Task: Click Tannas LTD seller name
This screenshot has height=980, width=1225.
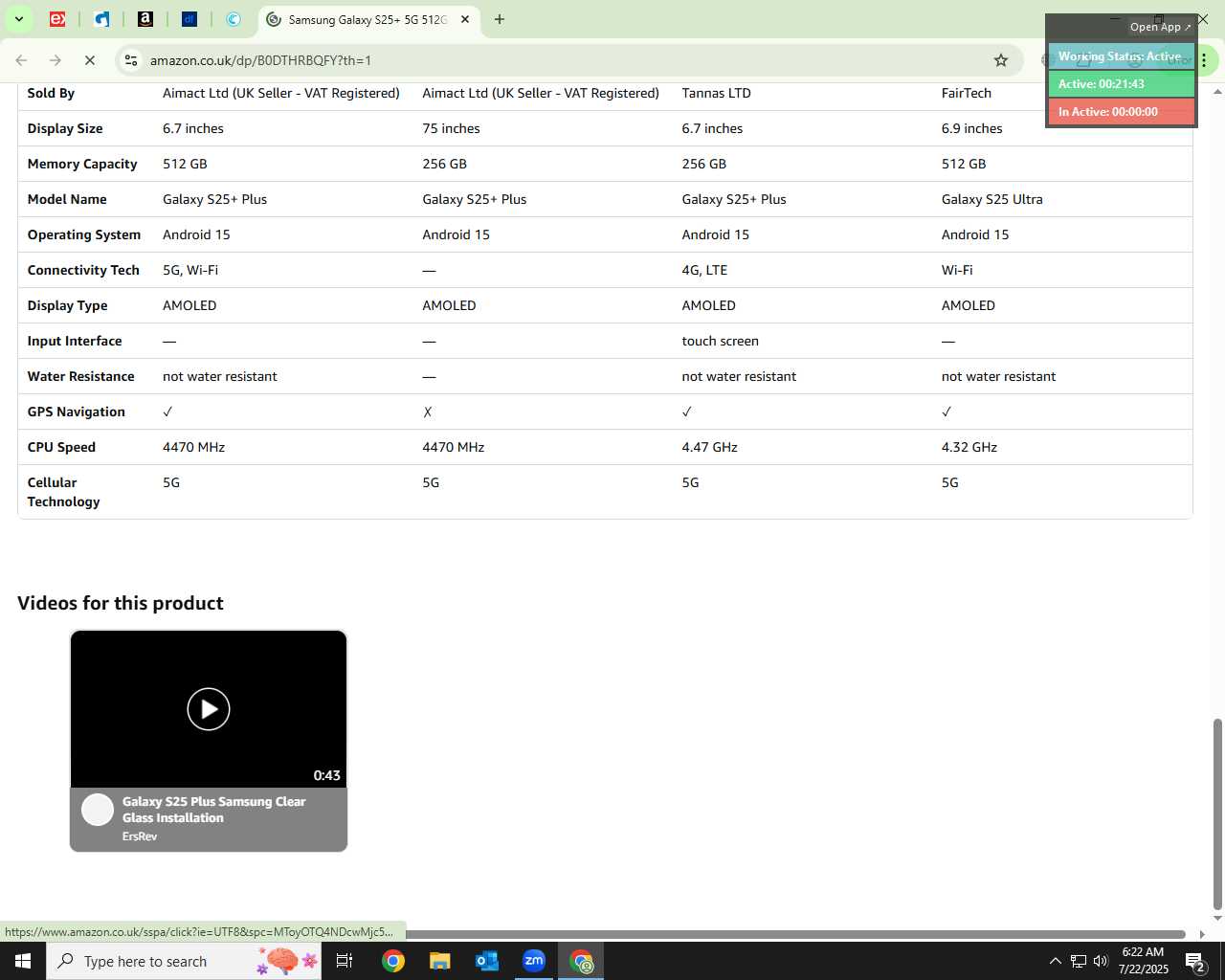Action: pyautogui.click(x=717, y=93)
